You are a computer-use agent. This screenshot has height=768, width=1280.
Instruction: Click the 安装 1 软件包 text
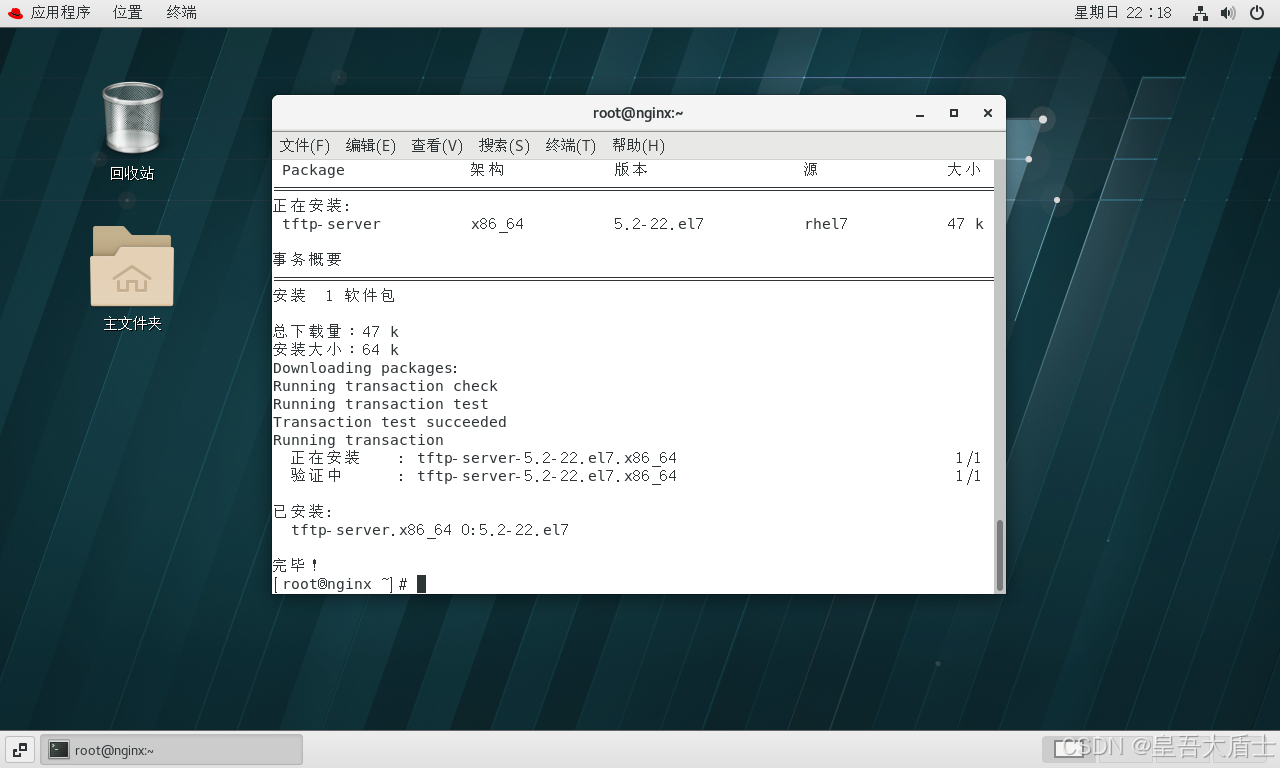click(x=334, y=296)
